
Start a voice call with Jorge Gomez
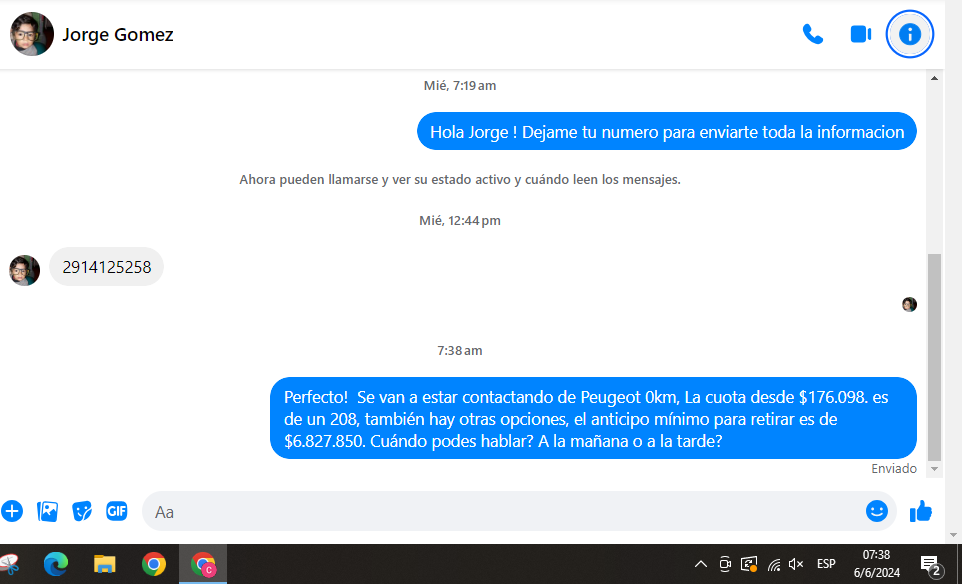pos(812,34)
